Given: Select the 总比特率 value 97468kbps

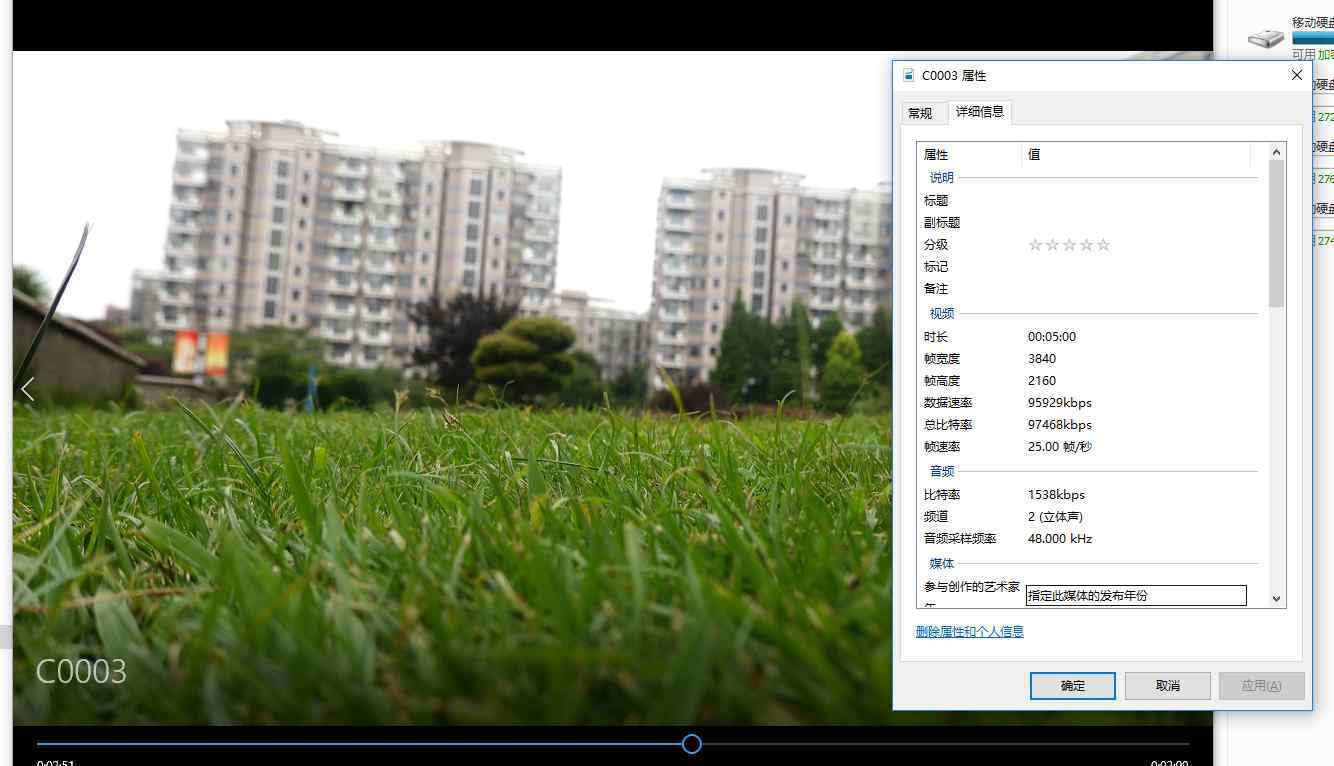Looking at the screenshot, I should coord(1060,425).
